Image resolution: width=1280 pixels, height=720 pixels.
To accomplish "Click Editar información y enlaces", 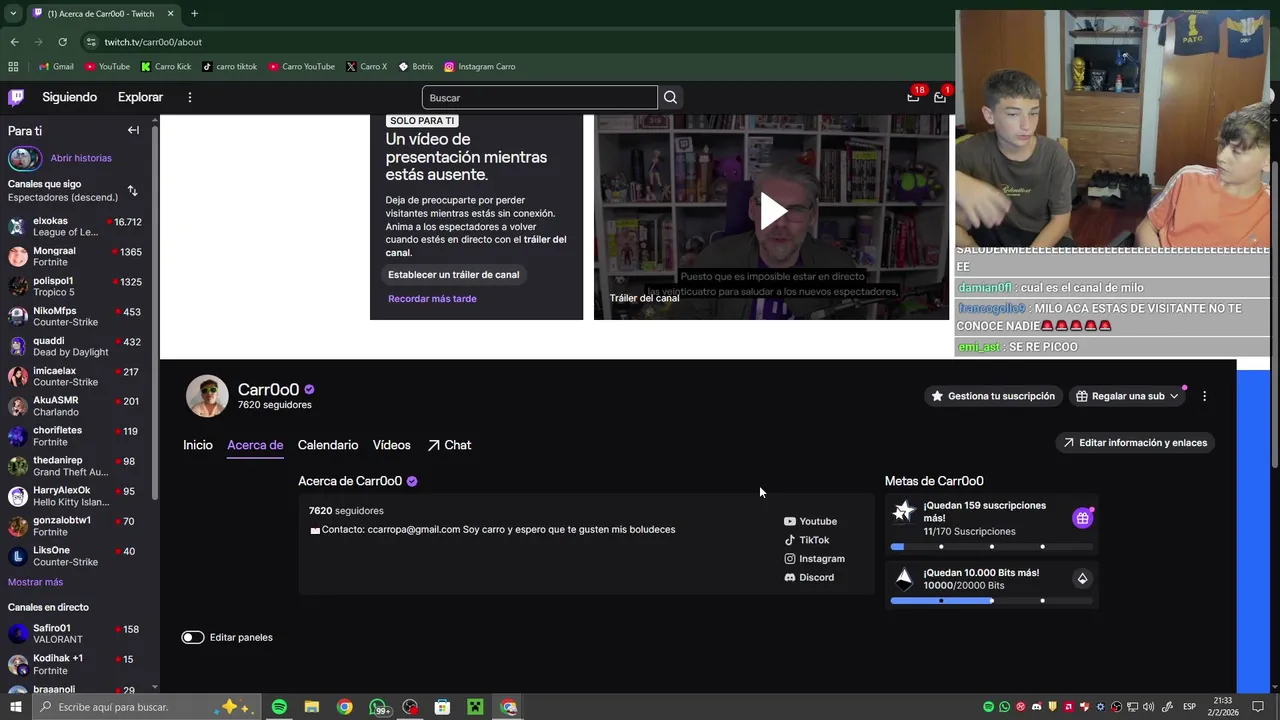I will pyautogui.click(x=1135, y=442).
